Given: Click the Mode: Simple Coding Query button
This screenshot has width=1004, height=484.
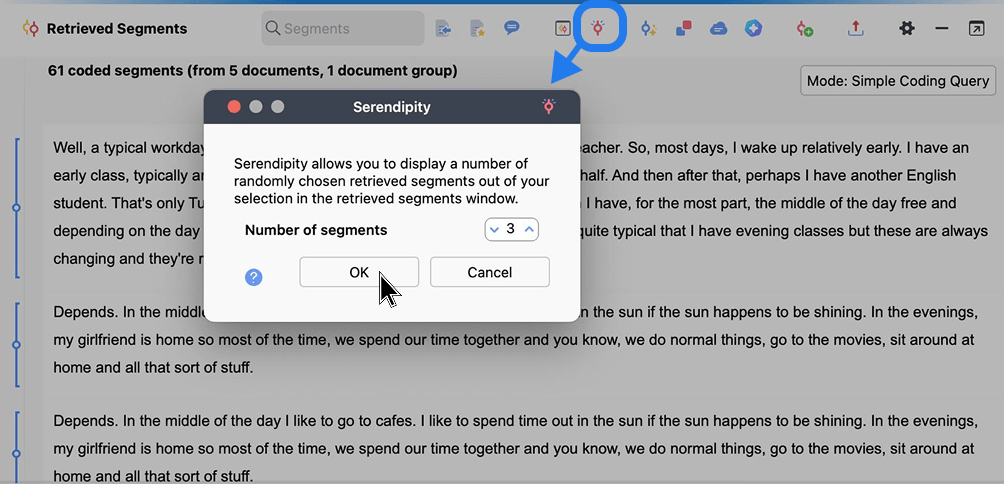Looking at the screenshot, I should pyautogui.click(x=898, y=81).
